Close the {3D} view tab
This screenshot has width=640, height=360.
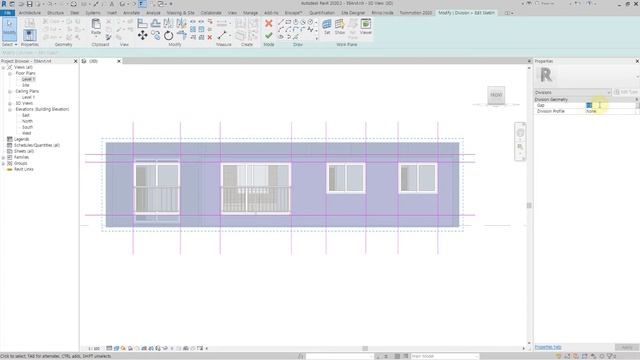click(119, 61)
